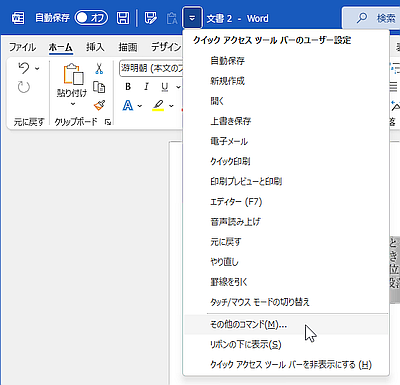Click the 検索 search box
This screenshot has width=400, height=385.
tap(371, 18)
